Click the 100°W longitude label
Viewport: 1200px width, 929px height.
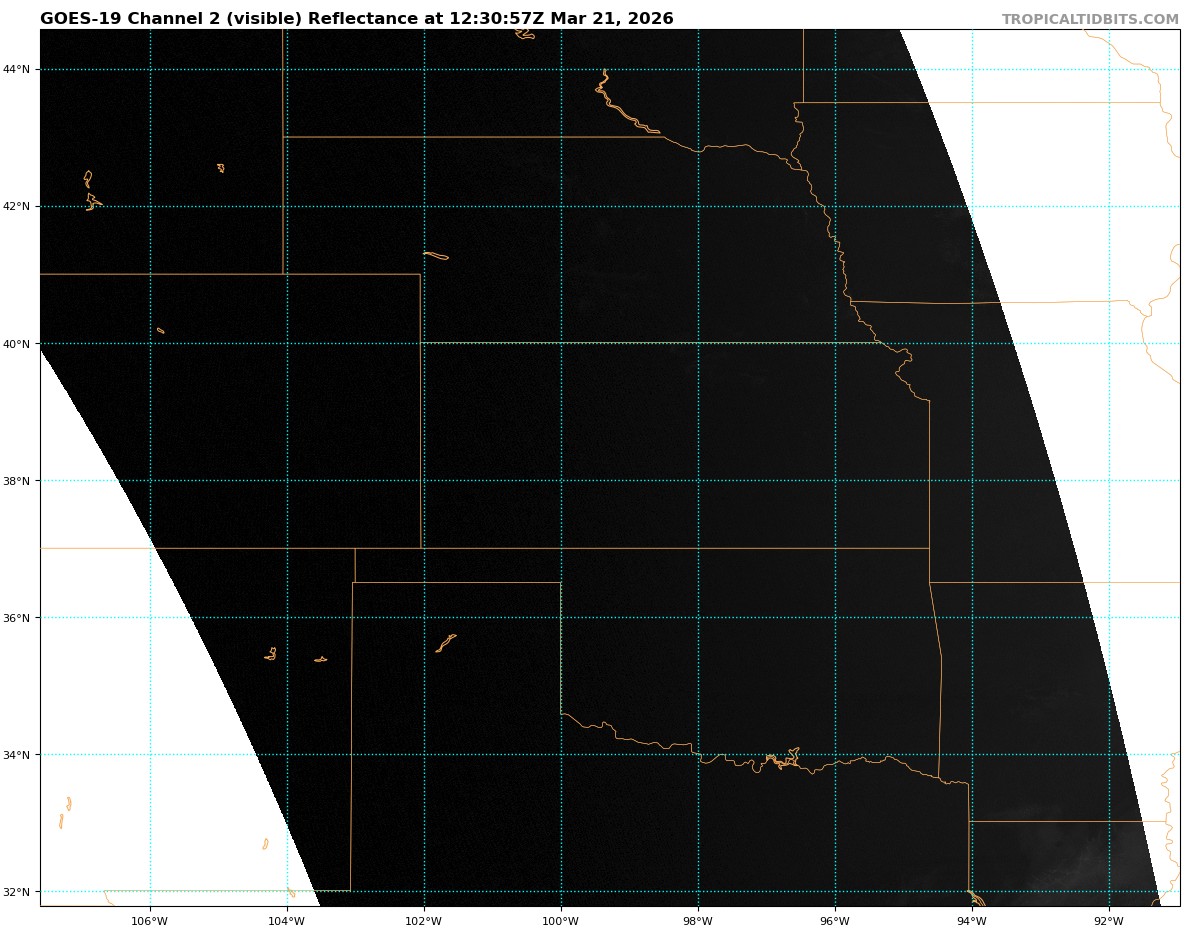pyautogui.click(x=560, y=921)
